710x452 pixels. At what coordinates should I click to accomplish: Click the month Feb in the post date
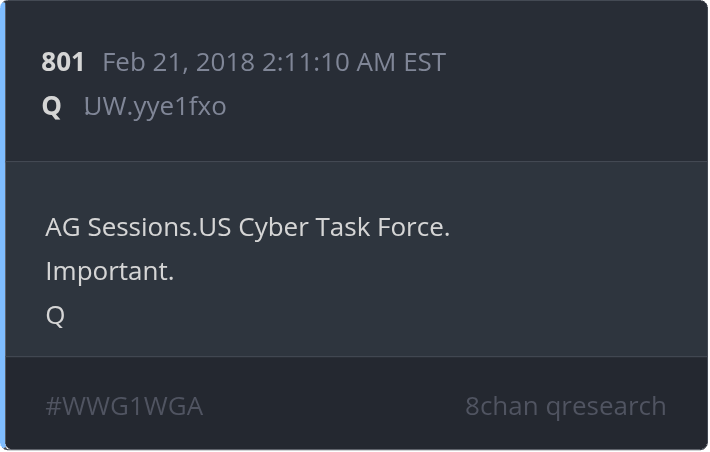122,62
